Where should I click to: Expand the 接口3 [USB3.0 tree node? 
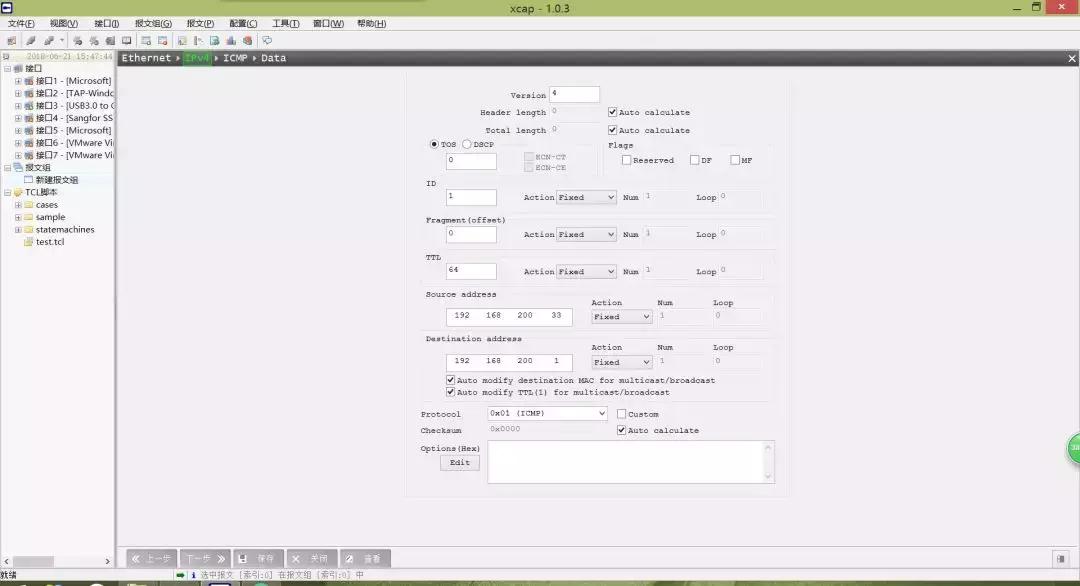[18, 105]
